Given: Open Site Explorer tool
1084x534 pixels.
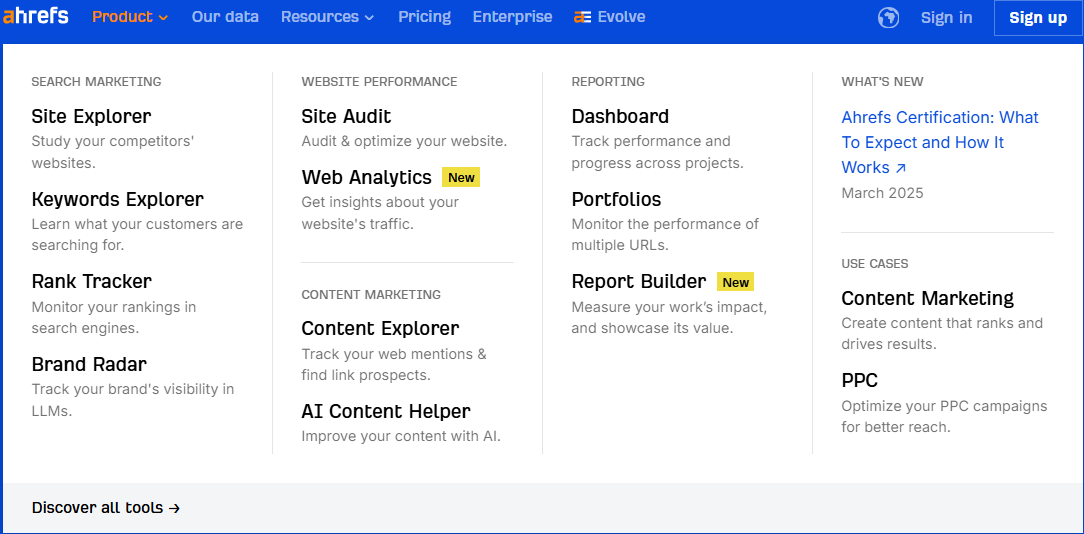Looking at the screenshot, I should pos(91,116).
